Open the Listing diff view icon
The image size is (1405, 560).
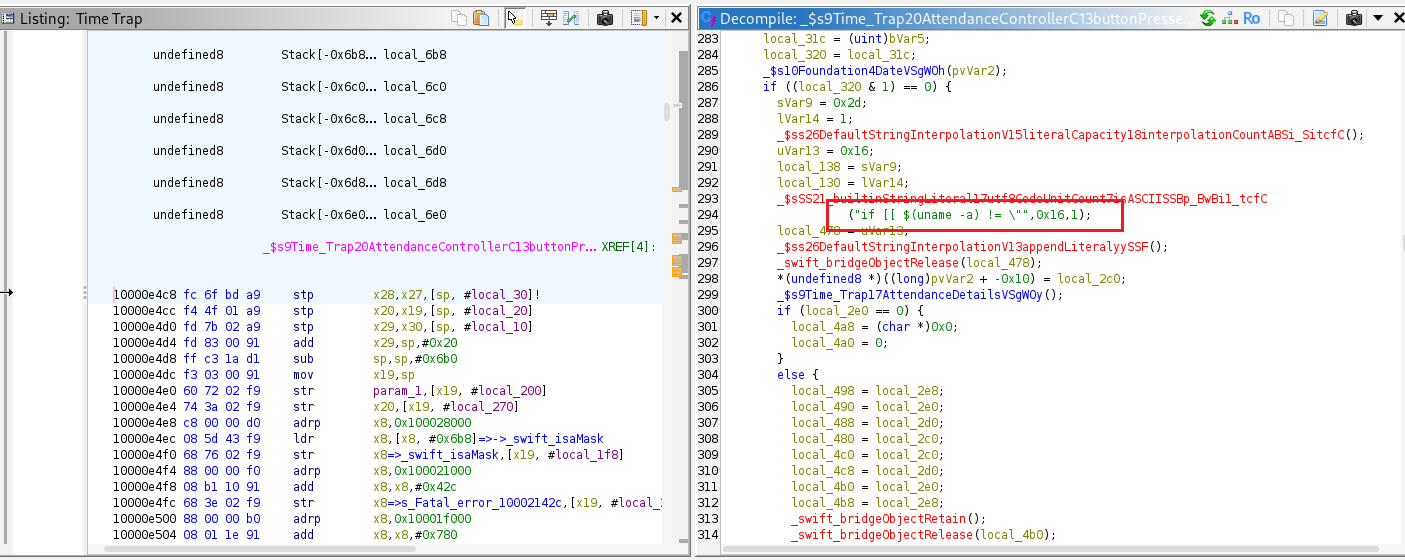coord(571,18)
